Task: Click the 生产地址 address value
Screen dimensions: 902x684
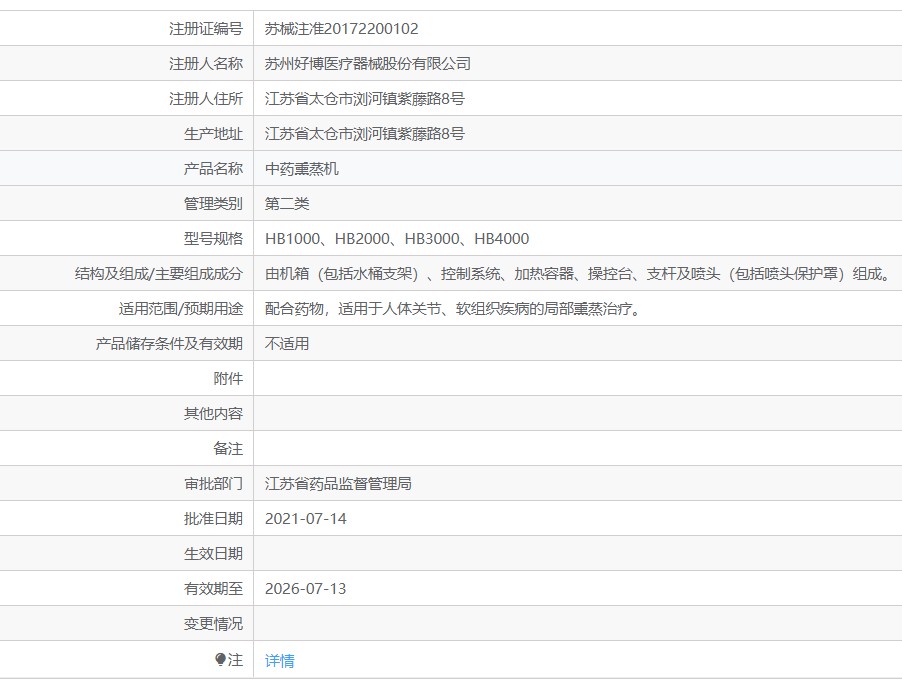Action: click(x=365, y=134)
